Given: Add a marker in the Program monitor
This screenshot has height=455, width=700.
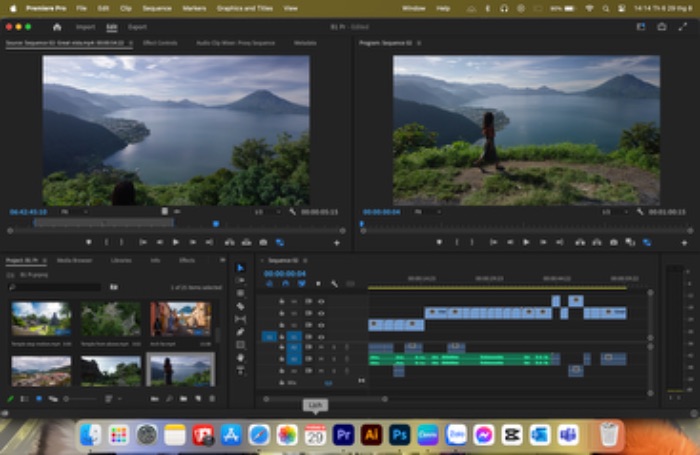Looking at the screenshot, I should [x=439, y=242].
